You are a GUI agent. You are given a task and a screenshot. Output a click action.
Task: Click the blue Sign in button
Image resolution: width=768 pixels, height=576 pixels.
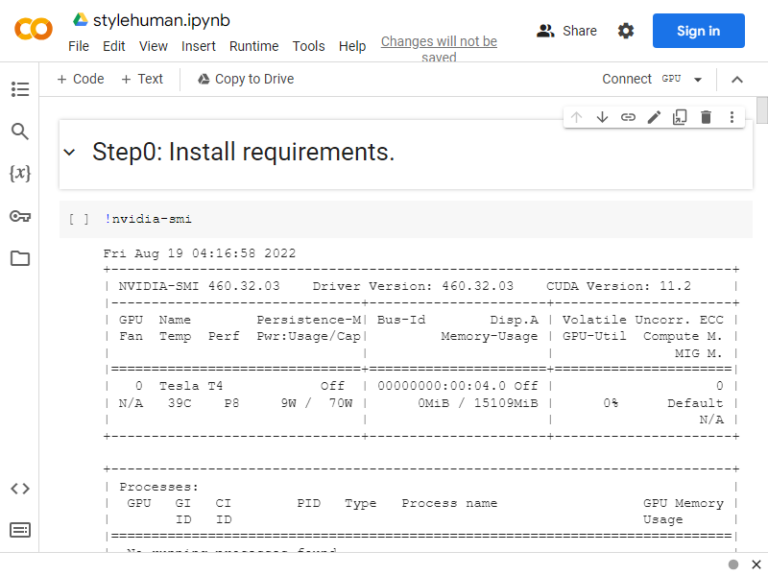[x=698, y=31]
